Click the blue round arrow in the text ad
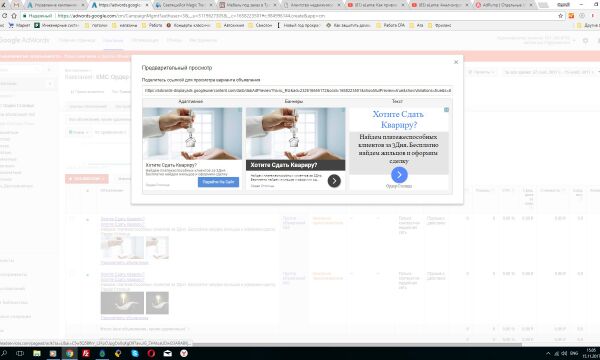This screenshot has height=360, width=600. [399, 175]
